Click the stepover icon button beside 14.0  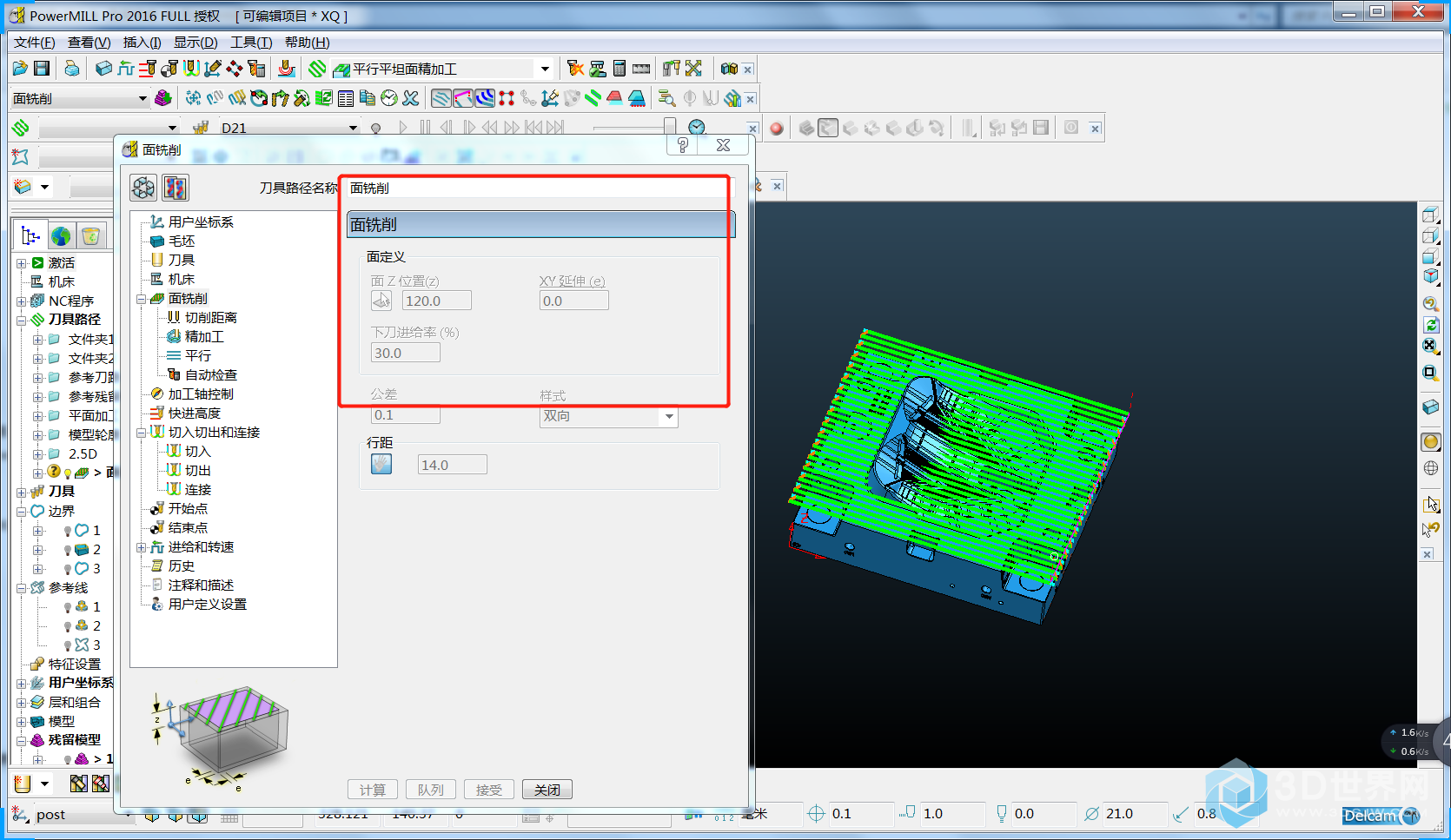381,464
